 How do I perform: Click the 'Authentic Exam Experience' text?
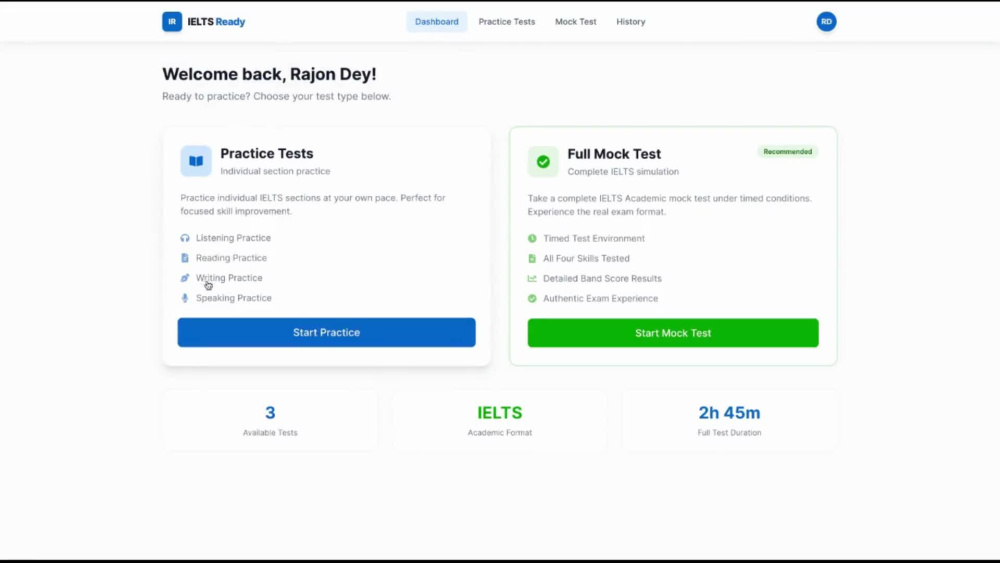(x=600, y=298)
